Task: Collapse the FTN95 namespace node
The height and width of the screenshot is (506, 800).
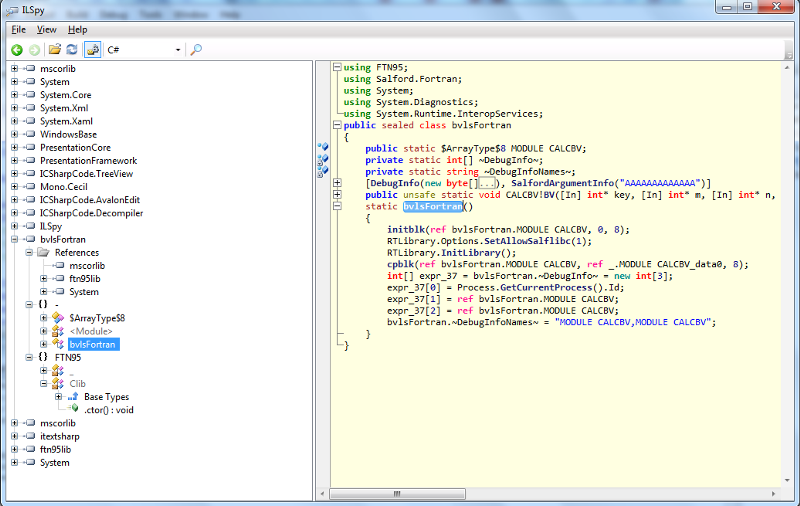Action: 29,357
